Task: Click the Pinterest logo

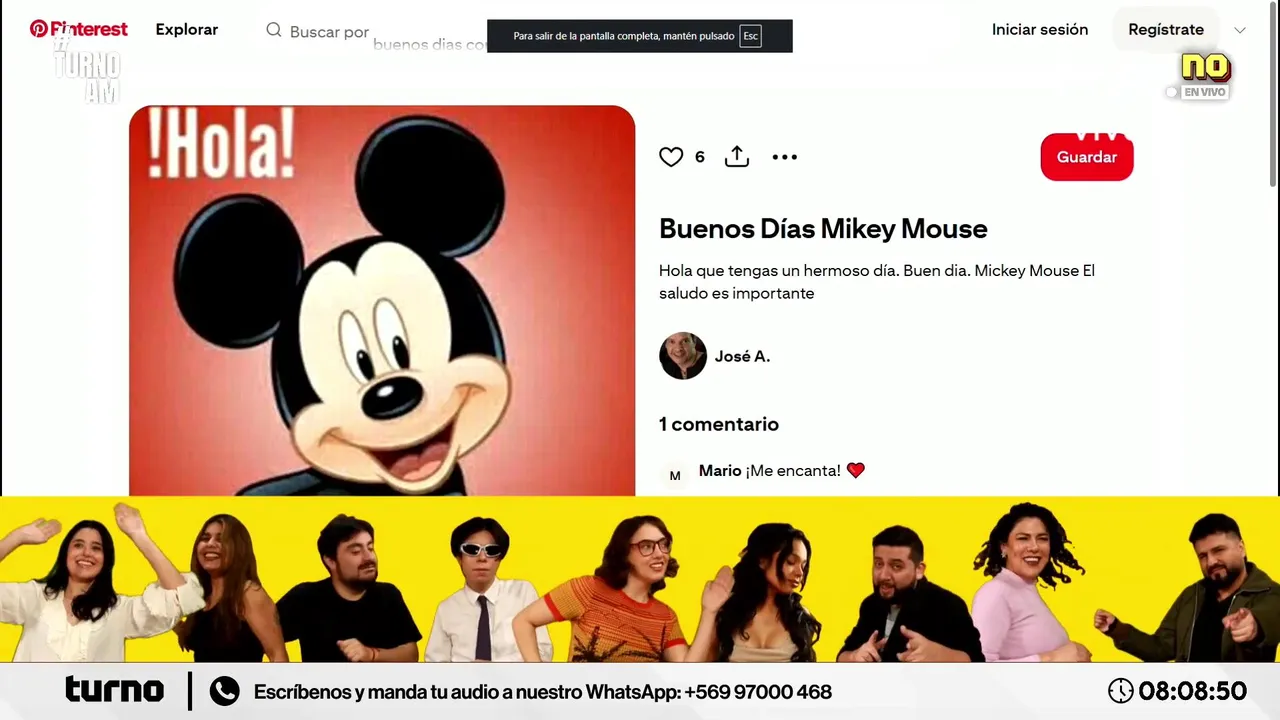Action: 79,29
